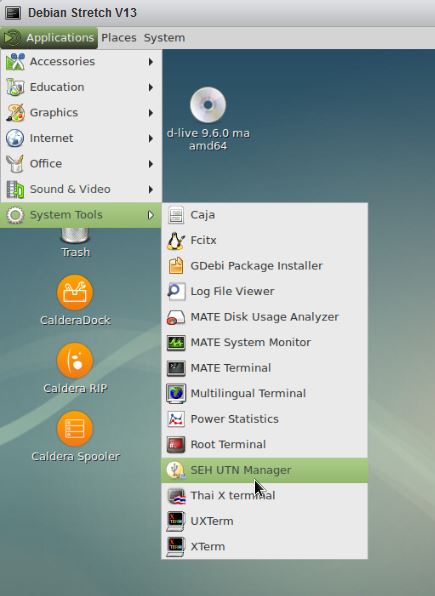
Task: Click the System Tools submenu arrow
Action: point(151,215)
